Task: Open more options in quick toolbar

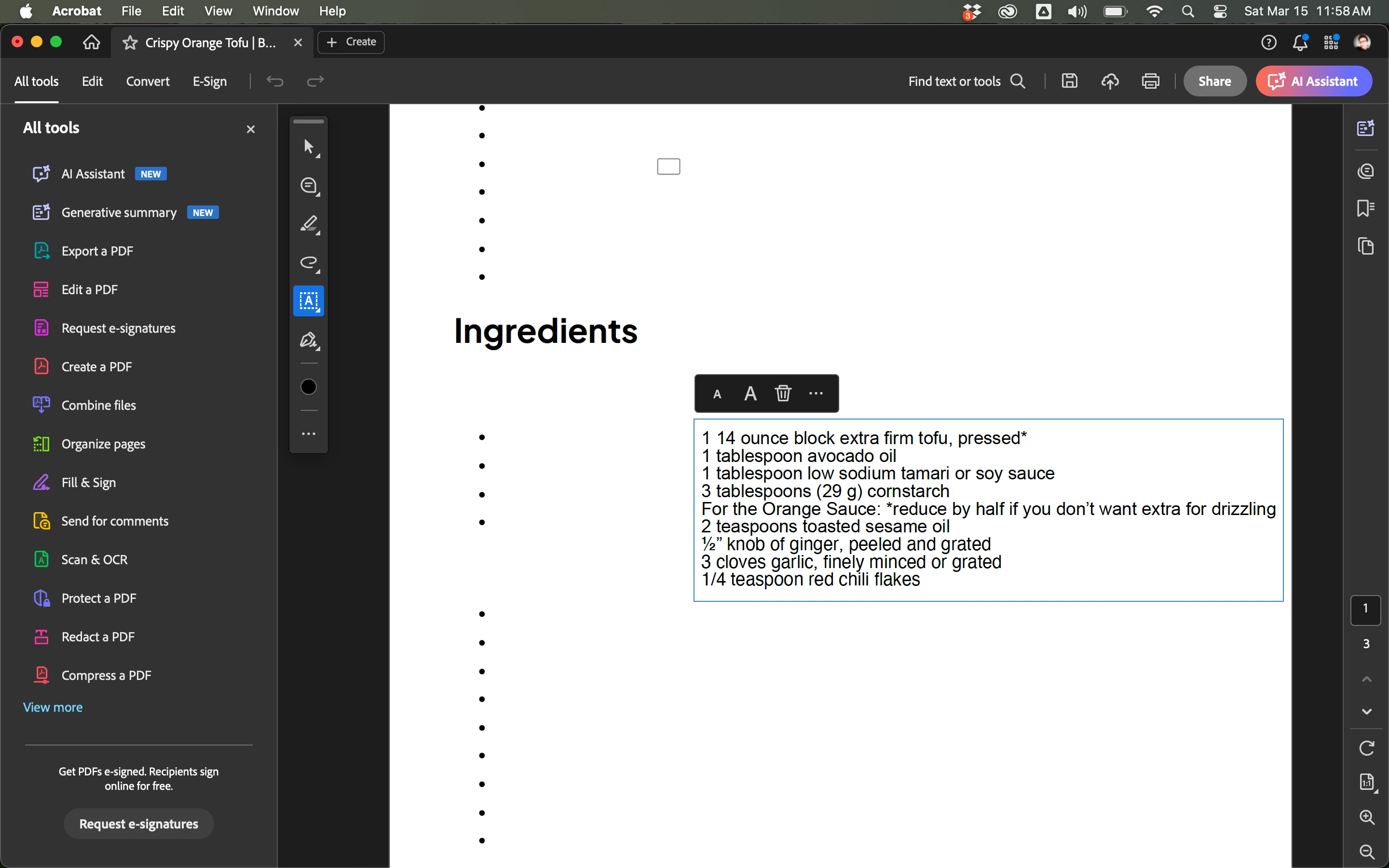Action: [309, 434]
